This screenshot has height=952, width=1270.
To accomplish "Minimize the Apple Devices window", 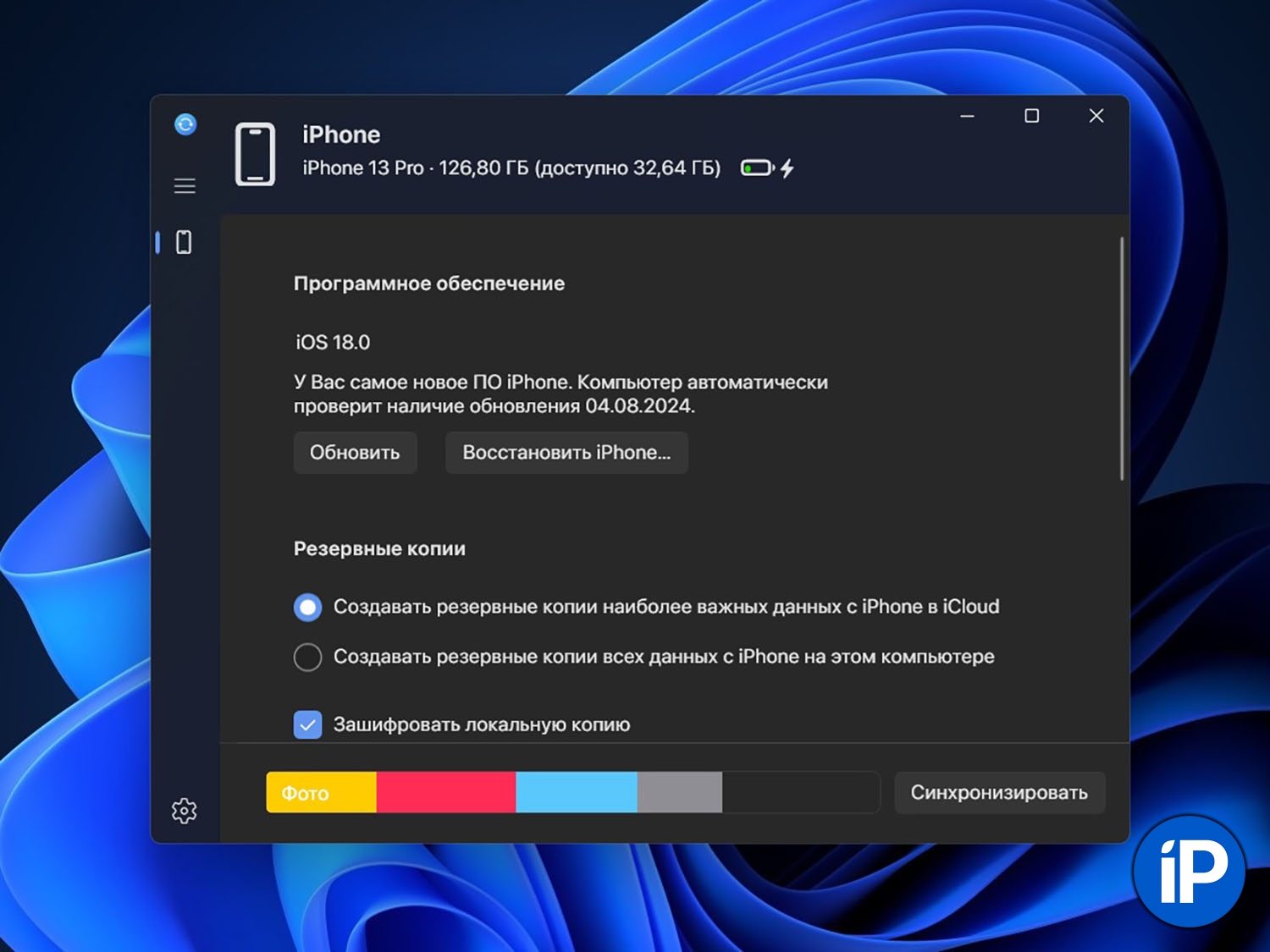I will 967,116.
